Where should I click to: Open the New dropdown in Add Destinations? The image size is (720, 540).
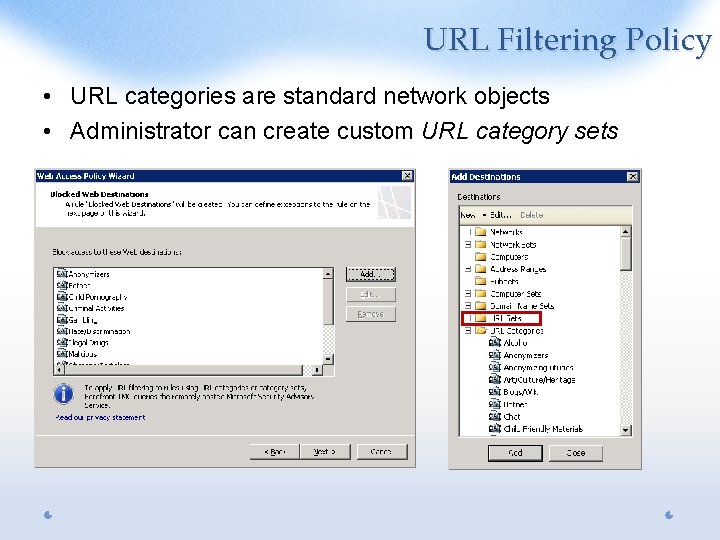pos(473,215)
